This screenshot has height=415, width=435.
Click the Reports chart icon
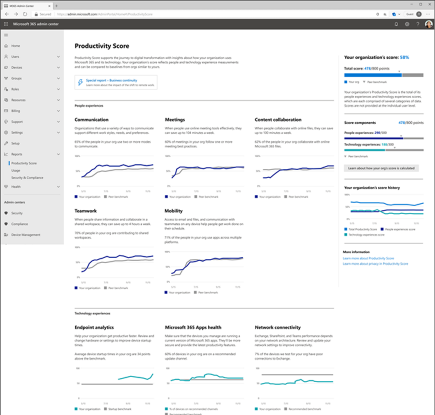[x=6, y=154]
